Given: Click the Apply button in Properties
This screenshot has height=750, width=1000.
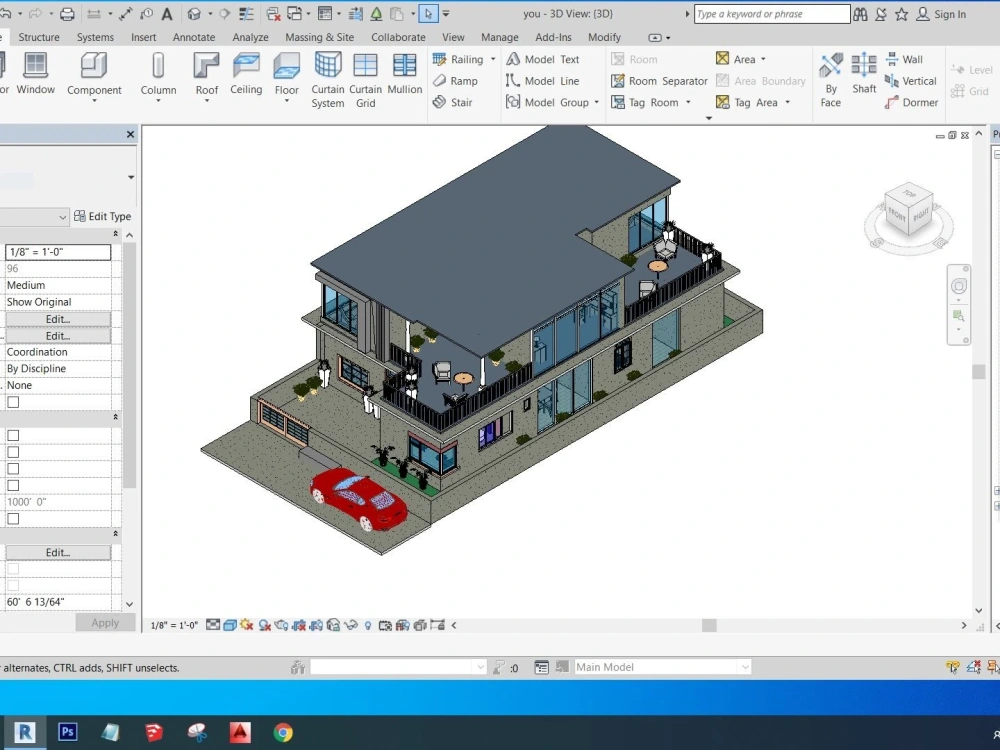Looking at the screenshot, I should tap(105, 622).
